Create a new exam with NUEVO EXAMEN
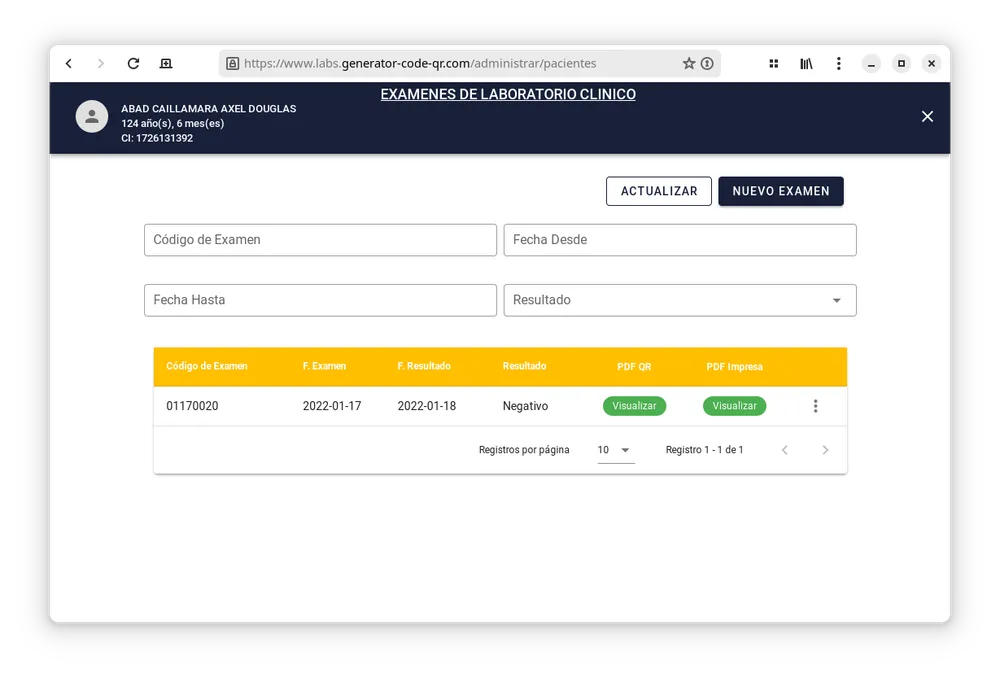The height and width of the screenshot is (677, 1000). tap(781, 191)
